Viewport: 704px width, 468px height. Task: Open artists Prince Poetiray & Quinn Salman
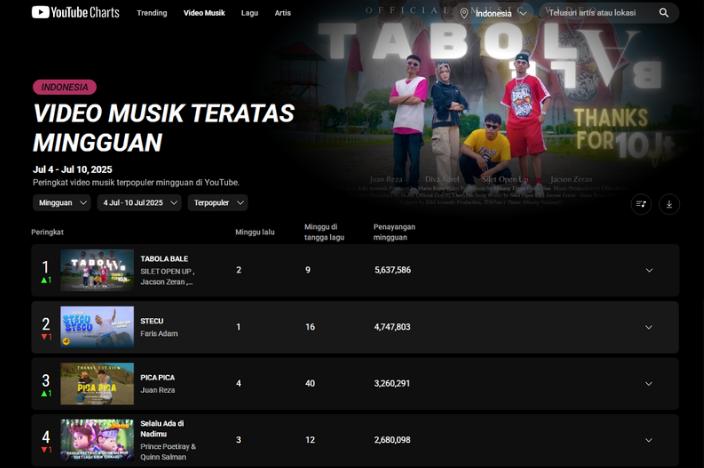168,452
